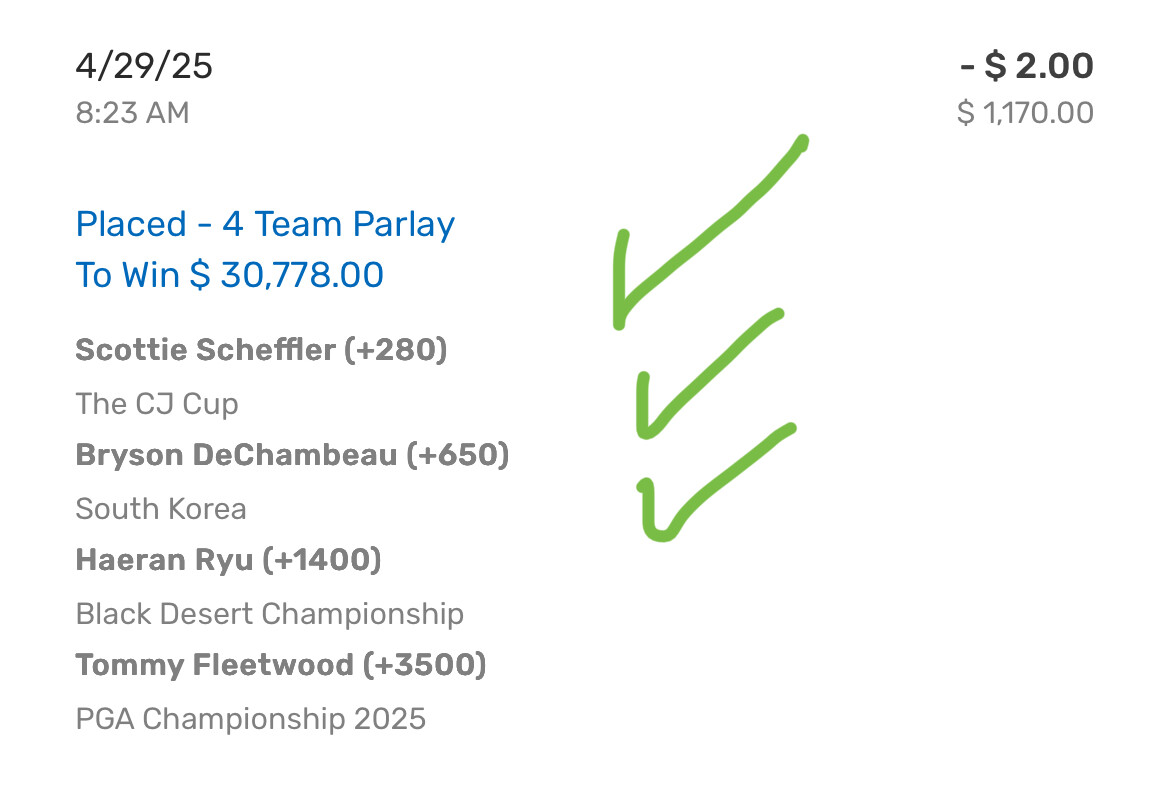
Task: Select the Tommy Fleetwood name
Action: pyautogui.click(x=214, y=665)
